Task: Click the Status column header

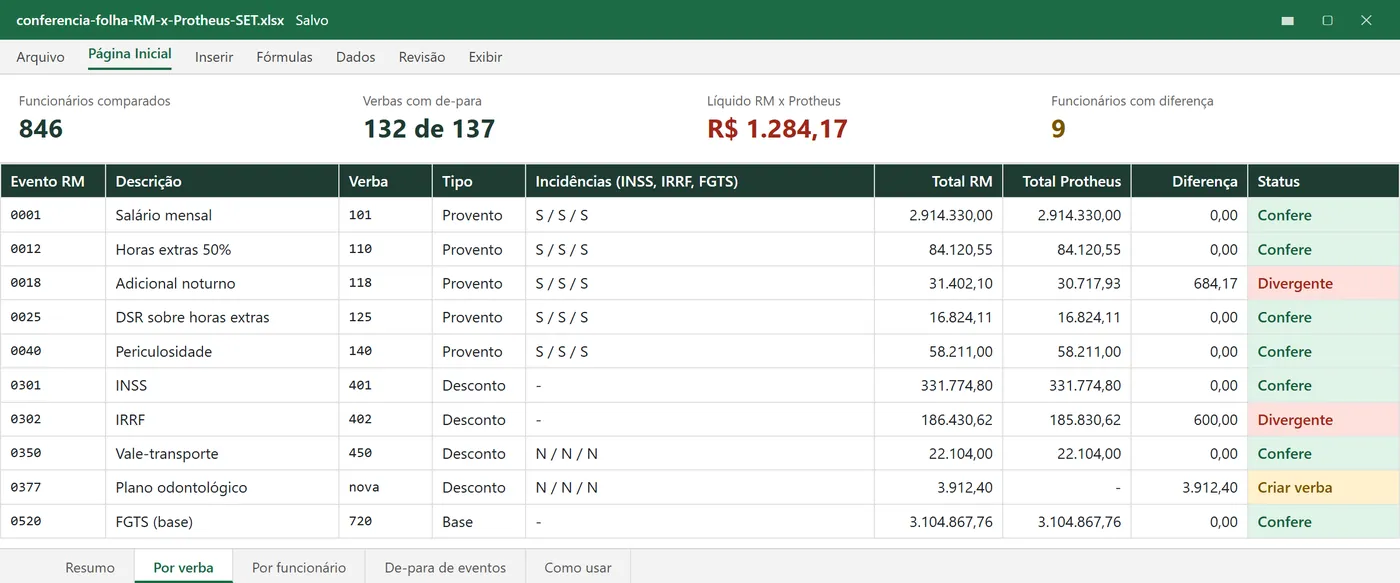Action: (1323, 181)
